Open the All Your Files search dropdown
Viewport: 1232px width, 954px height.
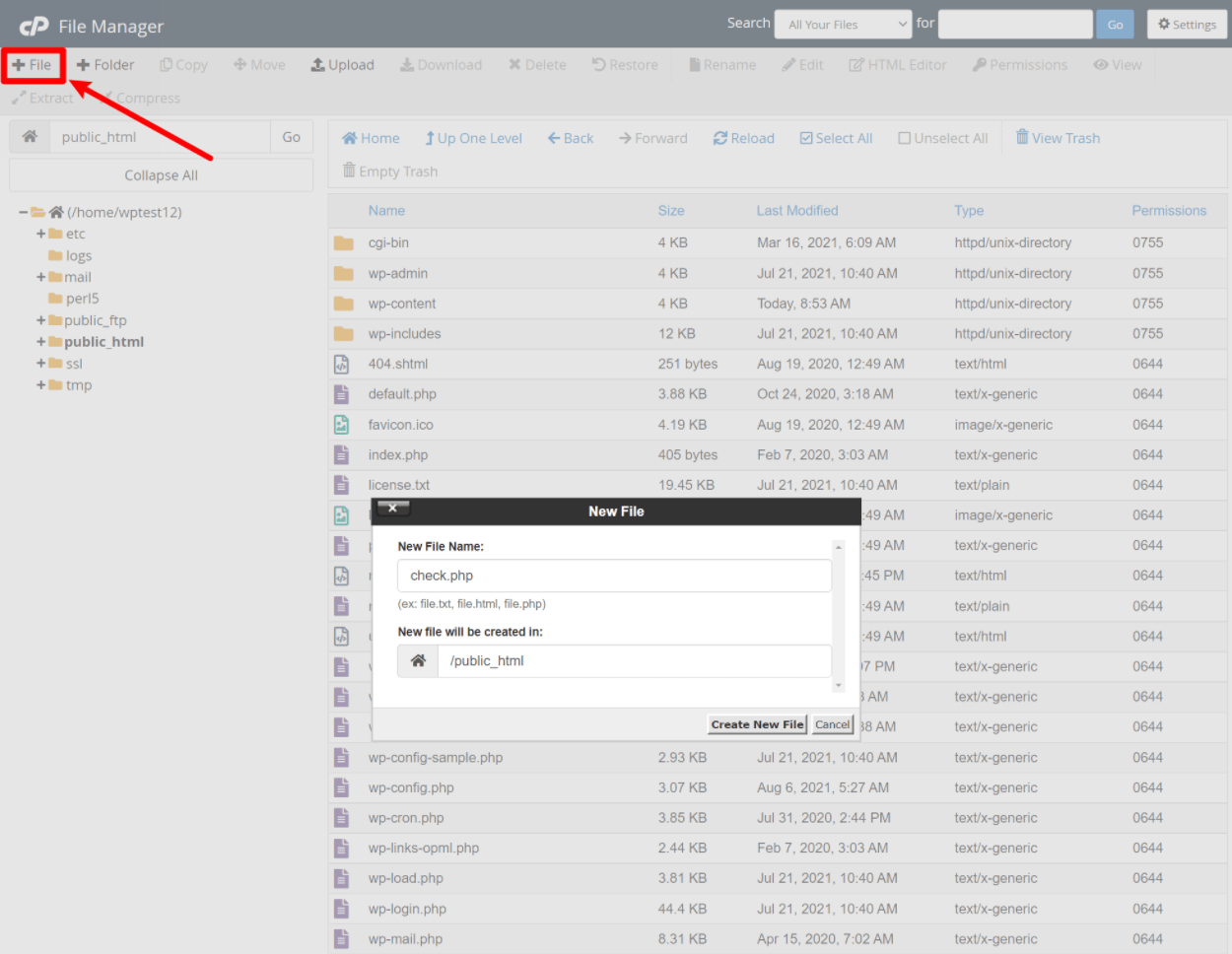point(843,25)
